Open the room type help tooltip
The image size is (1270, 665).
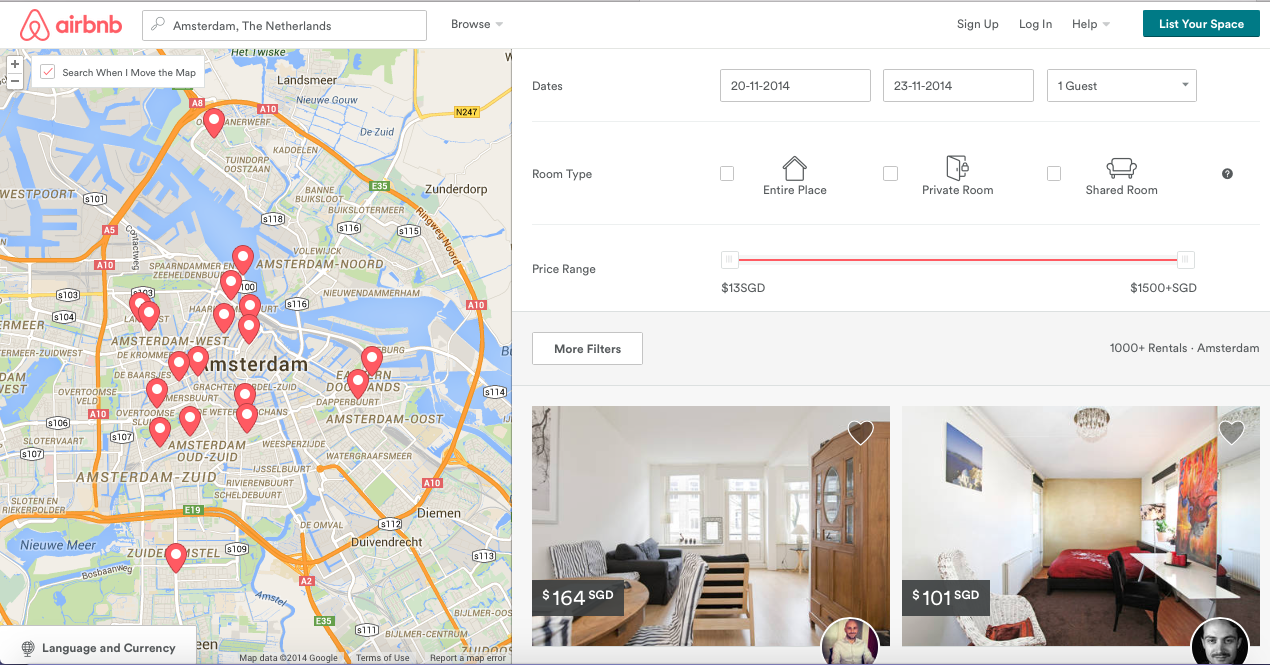click(x=1227, y=174)
